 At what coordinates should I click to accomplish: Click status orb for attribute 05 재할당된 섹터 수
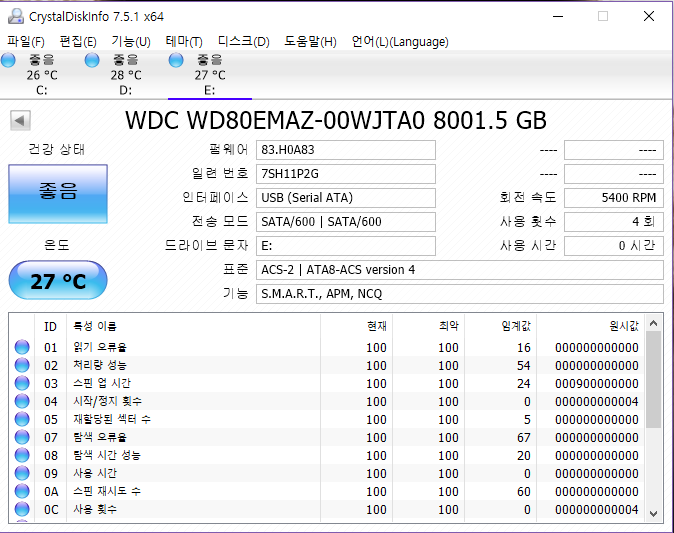pos(22,419)
